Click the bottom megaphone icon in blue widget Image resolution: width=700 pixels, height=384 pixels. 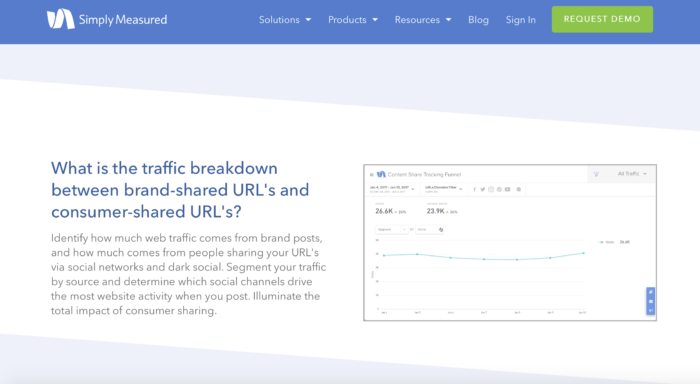coord(650,310)
